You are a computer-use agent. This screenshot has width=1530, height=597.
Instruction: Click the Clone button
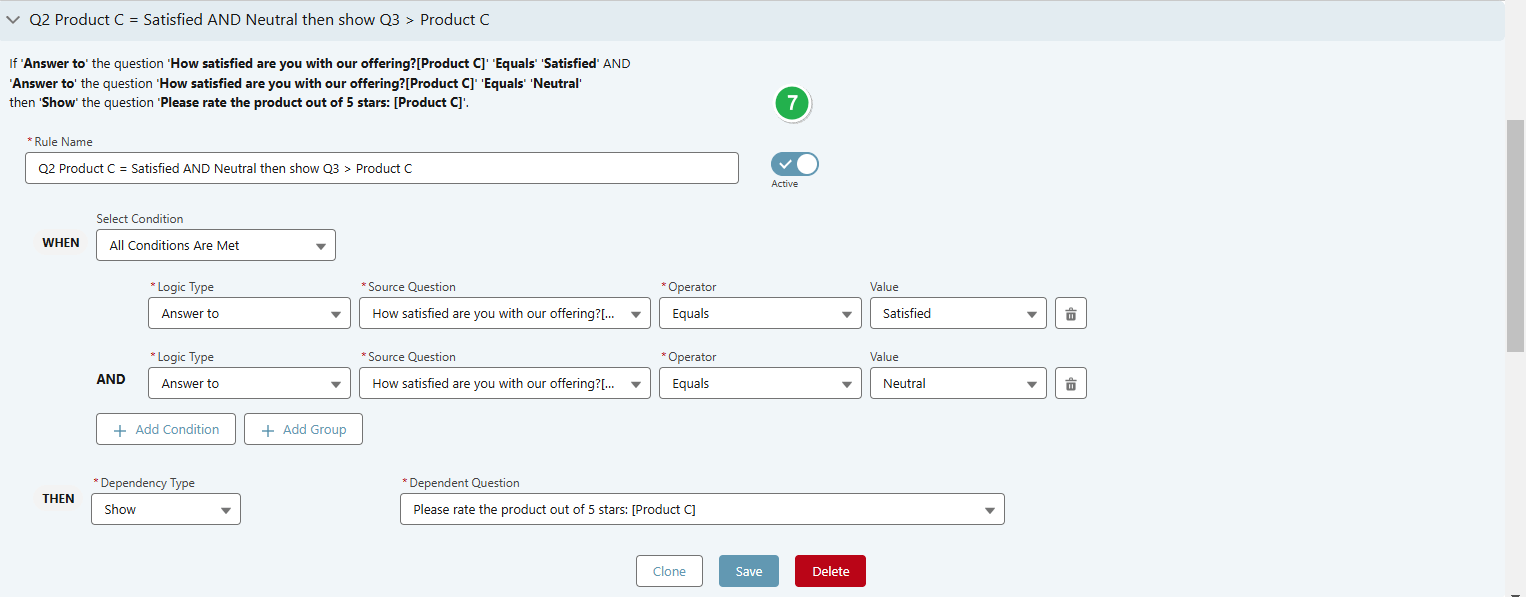click(669, 571)
